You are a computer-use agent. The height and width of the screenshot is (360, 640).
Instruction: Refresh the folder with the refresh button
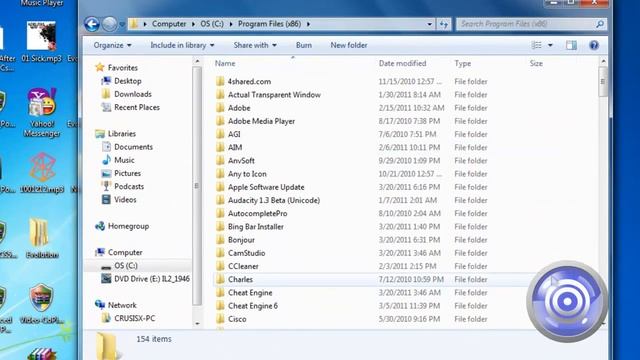click(x=444, y=24)
